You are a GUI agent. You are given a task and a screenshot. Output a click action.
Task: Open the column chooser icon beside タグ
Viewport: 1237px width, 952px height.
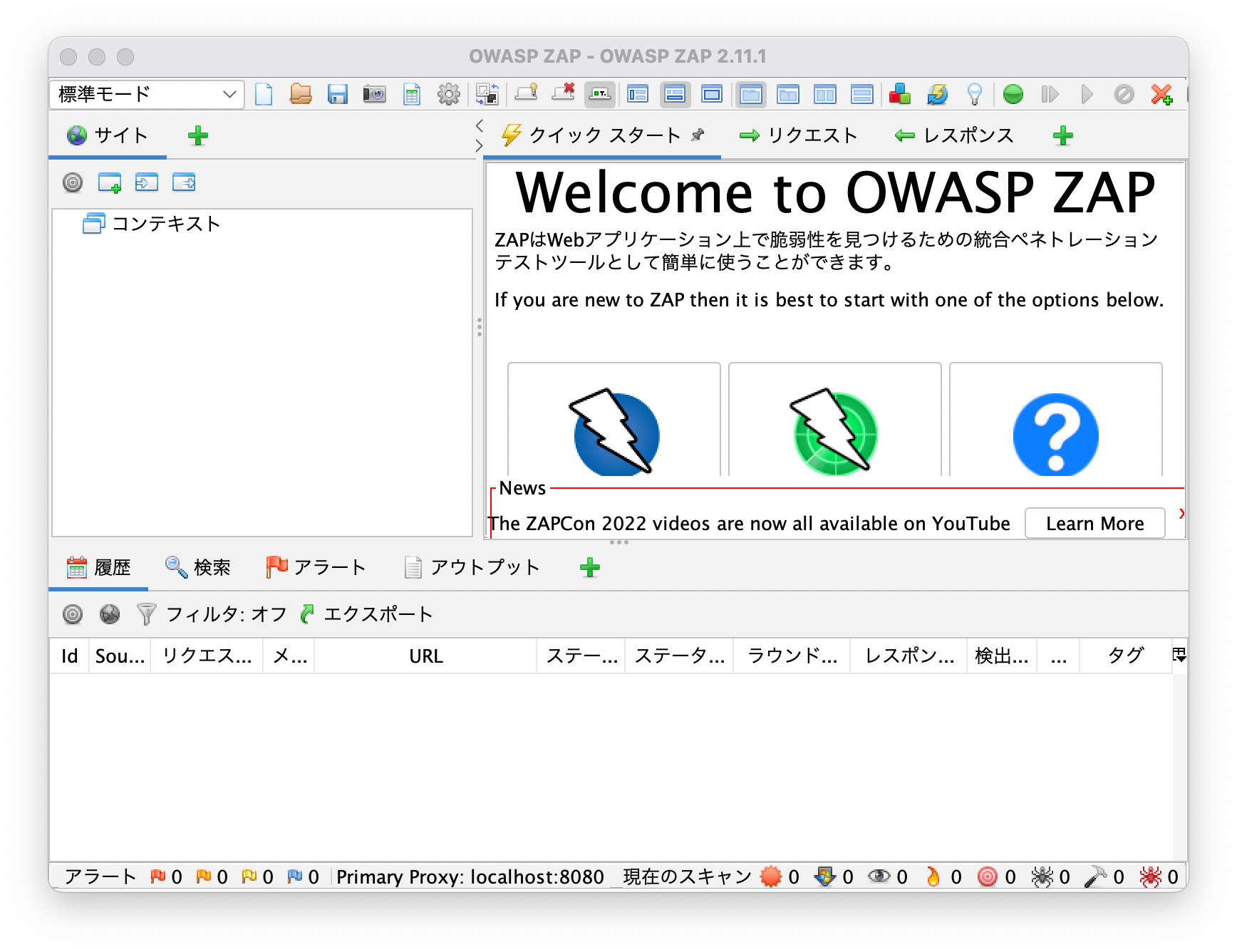coord(1179,655)
